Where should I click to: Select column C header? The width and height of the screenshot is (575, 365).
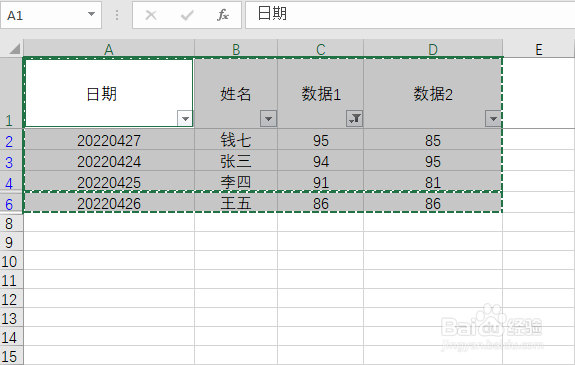(321, 49)
